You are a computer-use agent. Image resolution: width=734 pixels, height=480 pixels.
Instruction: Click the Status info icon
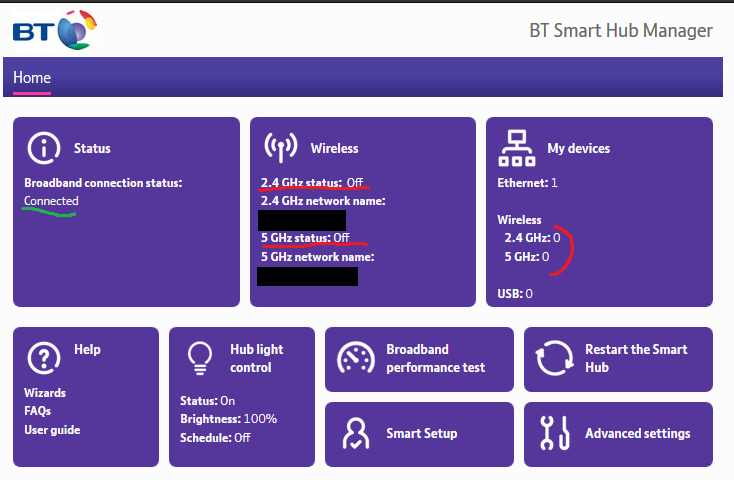point(43,147)
